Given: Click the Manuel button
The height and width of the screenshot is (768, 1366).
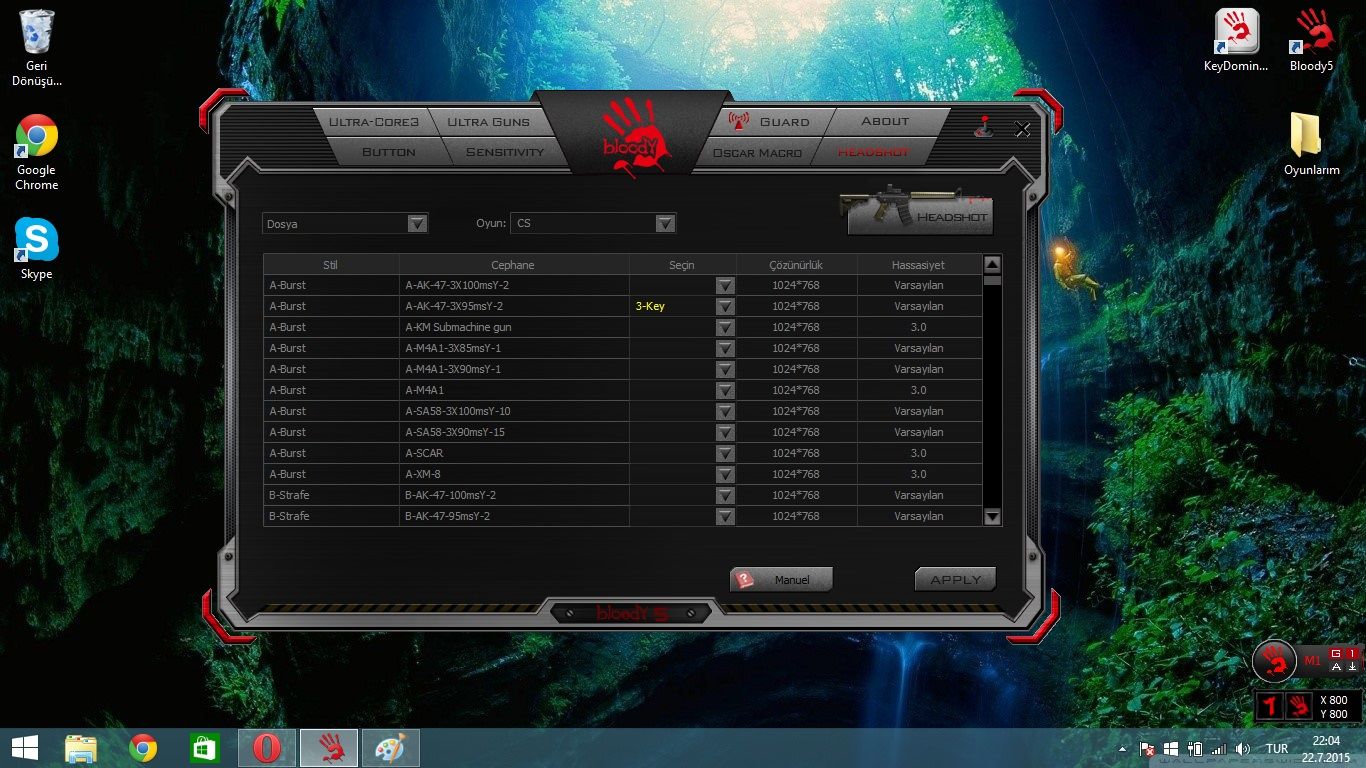Looking at the screenshot, I should point(781,580).
